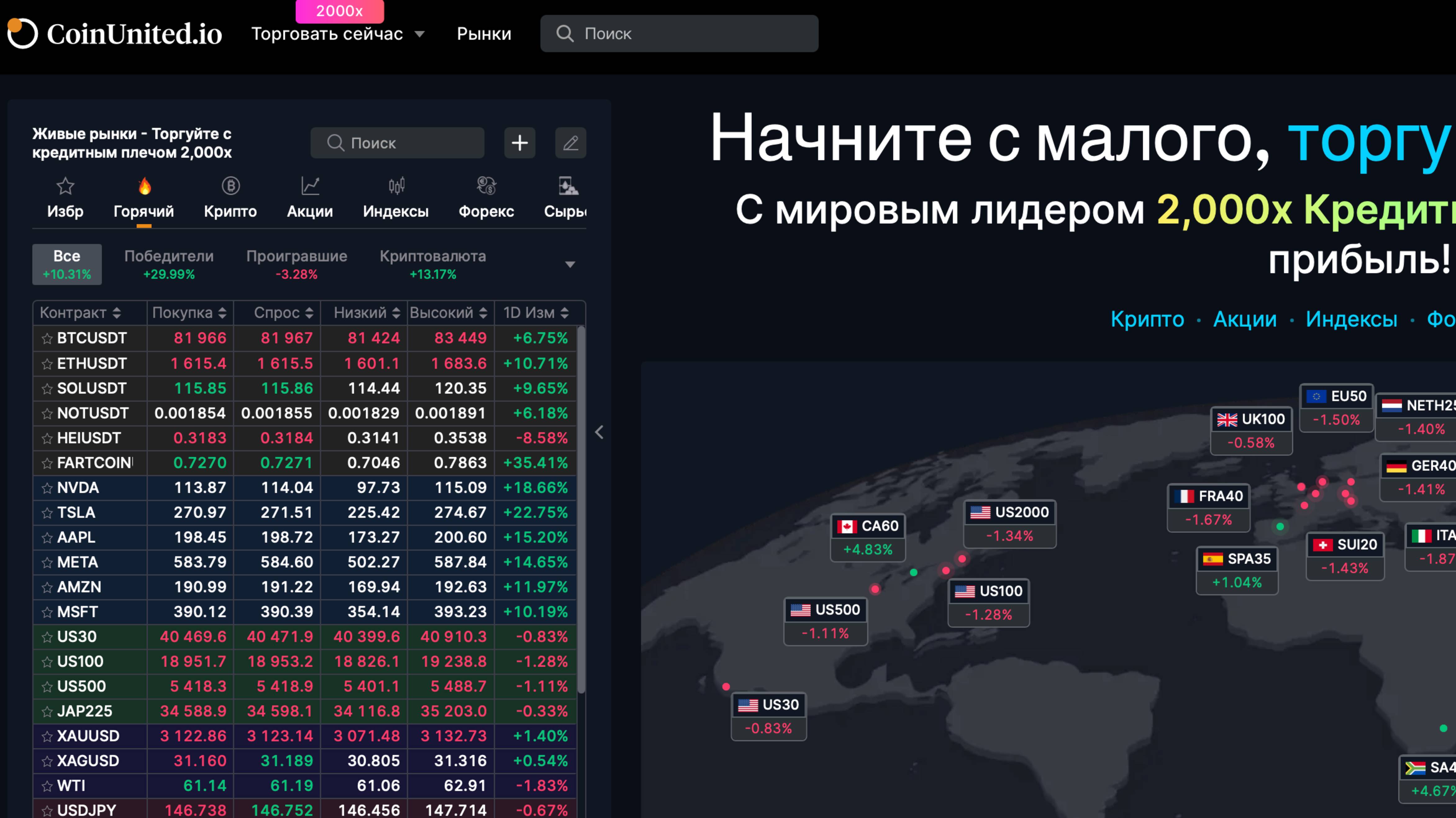Open the Крипто link under headline
This screenshot has height=818, width=1456.
(1147, 319)
